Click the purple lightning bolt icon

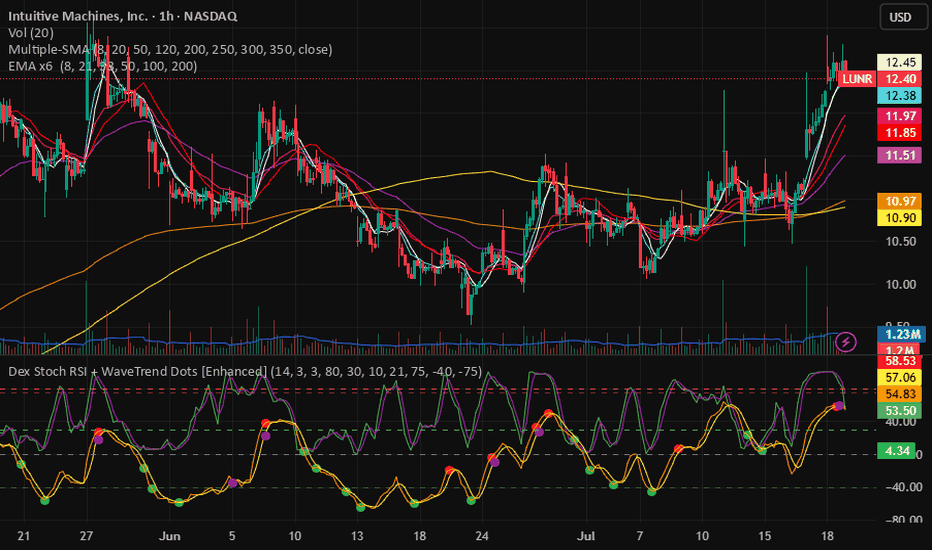845,342
